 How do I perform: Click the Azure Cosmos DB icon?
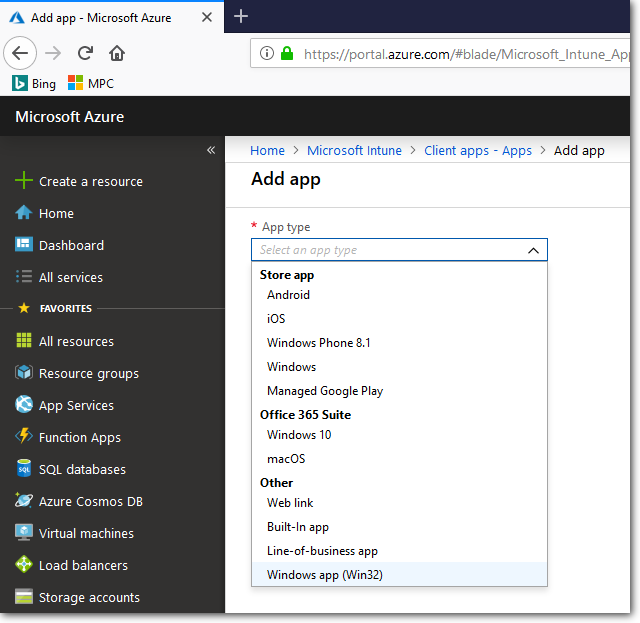(24, 501)
